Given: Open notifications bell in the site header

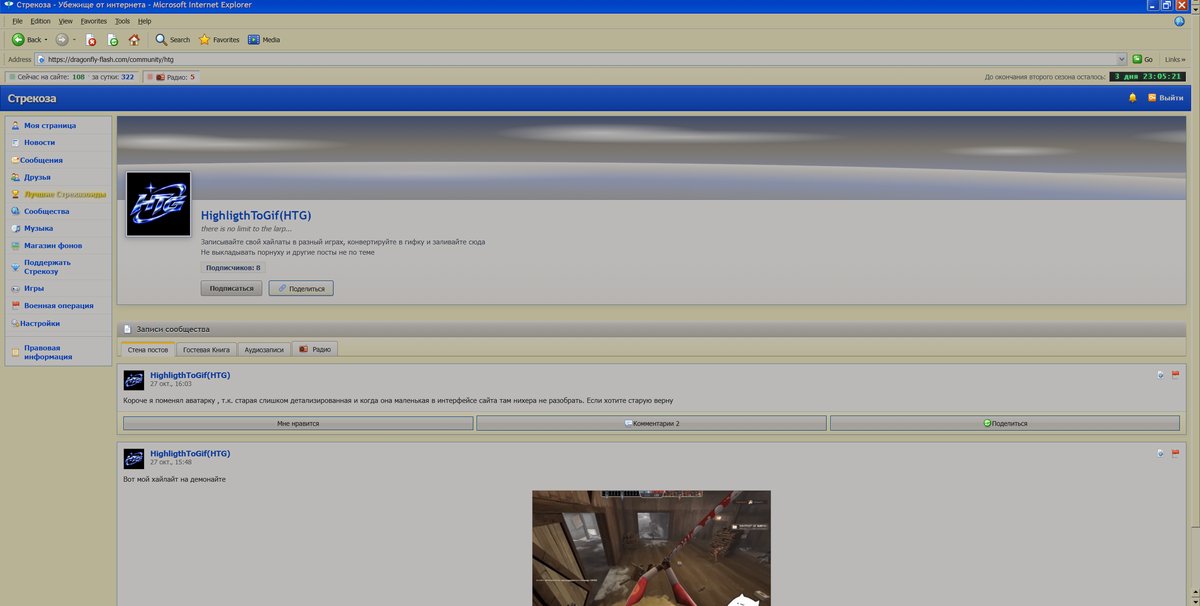Looking at the screenshot, I should (1133, 98).
